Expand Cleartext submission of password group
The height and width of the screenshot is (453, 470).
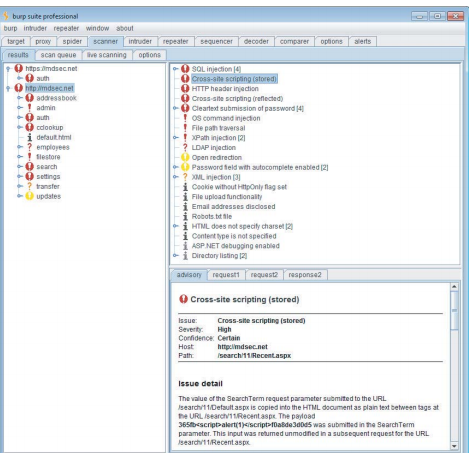click(175, 108)
